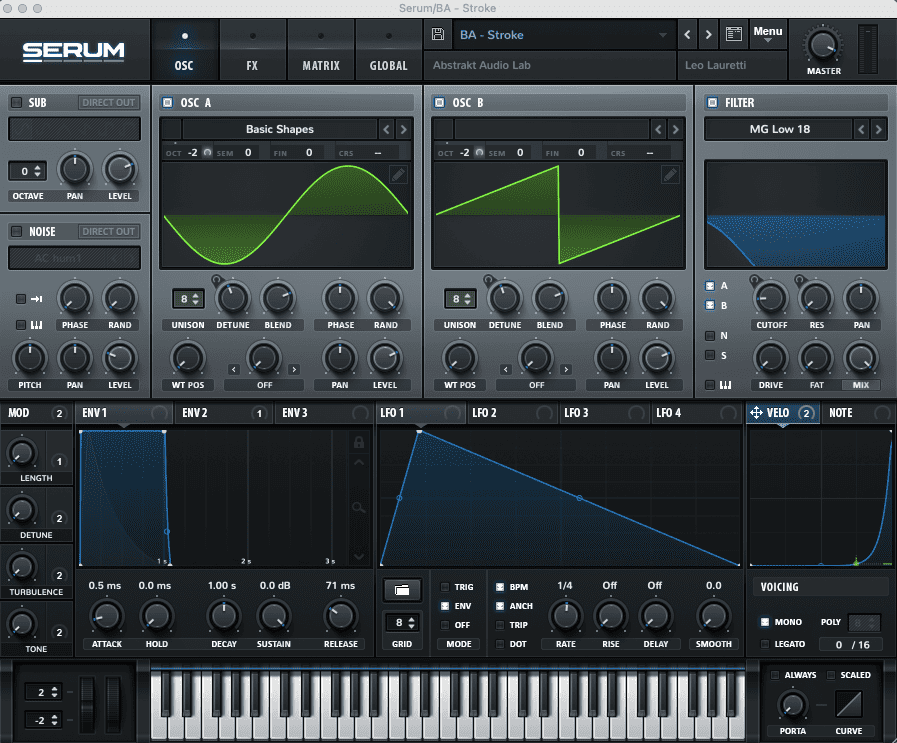Click the save preset floppy disk icon
897x743 pixels.
[x=438, y=35]
